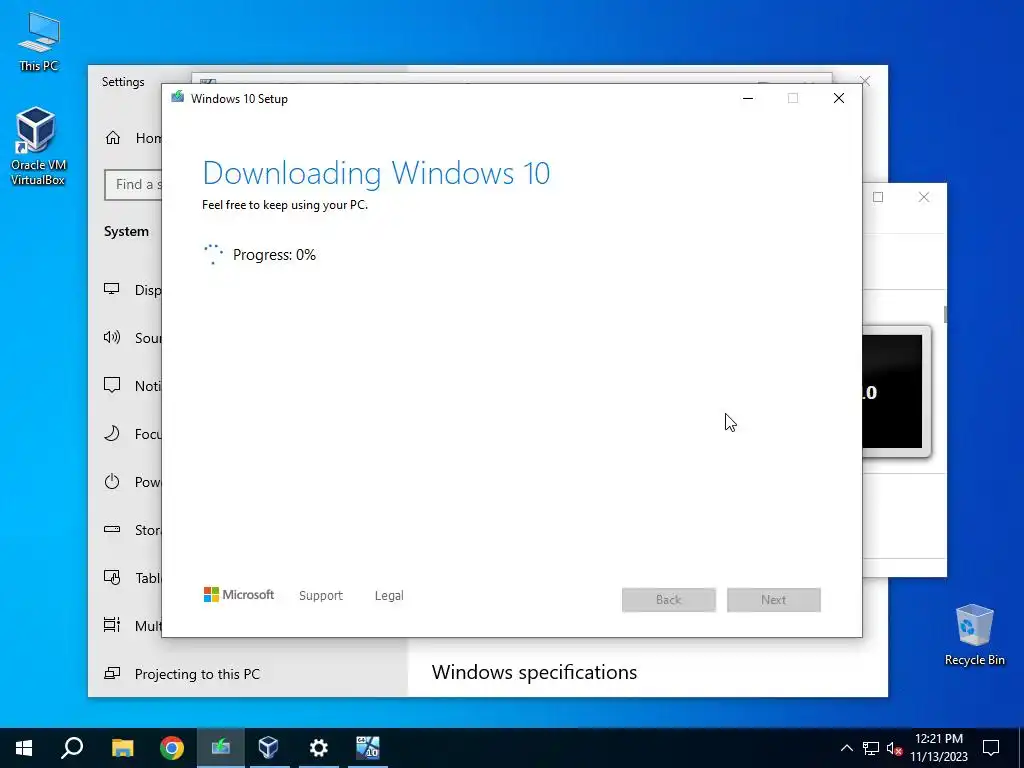Click the Windows Start button
1024x768 pixels.
point(24,748)
